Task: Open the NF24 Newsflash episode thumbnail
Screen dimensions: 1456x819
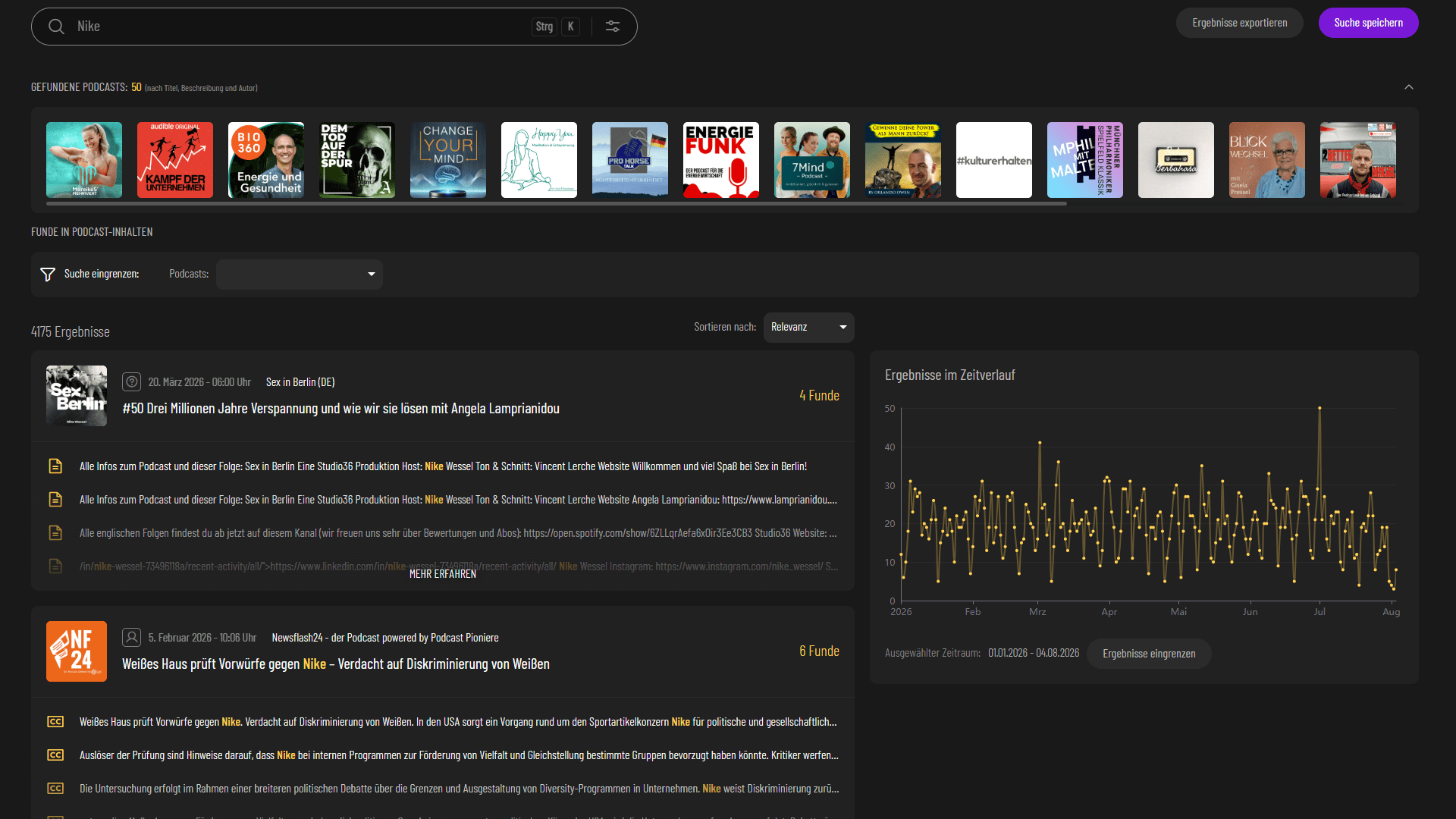Action: click(x=77, y=651)
